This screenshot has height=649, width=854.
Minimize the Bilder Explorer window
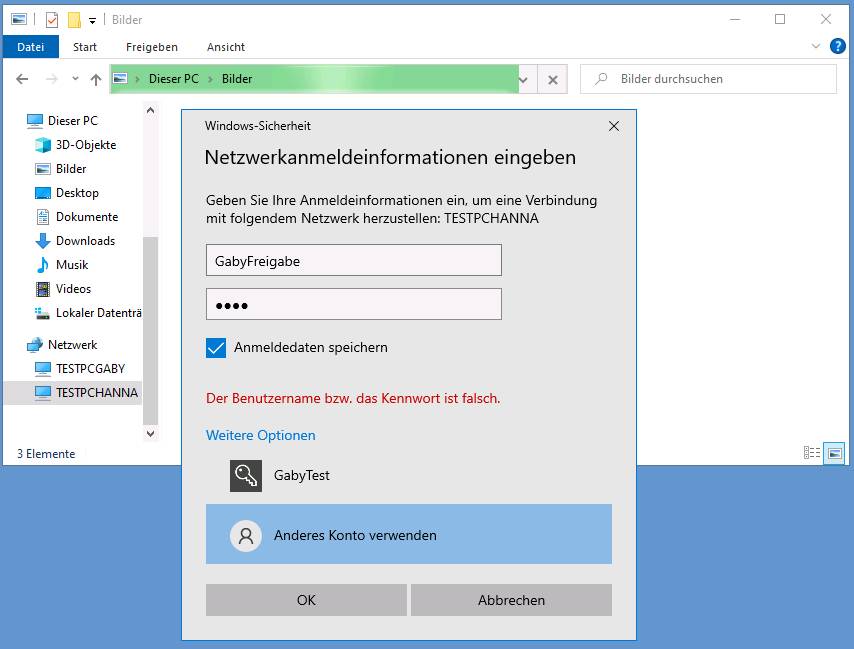pyautogui.click(x=735, y=20)
